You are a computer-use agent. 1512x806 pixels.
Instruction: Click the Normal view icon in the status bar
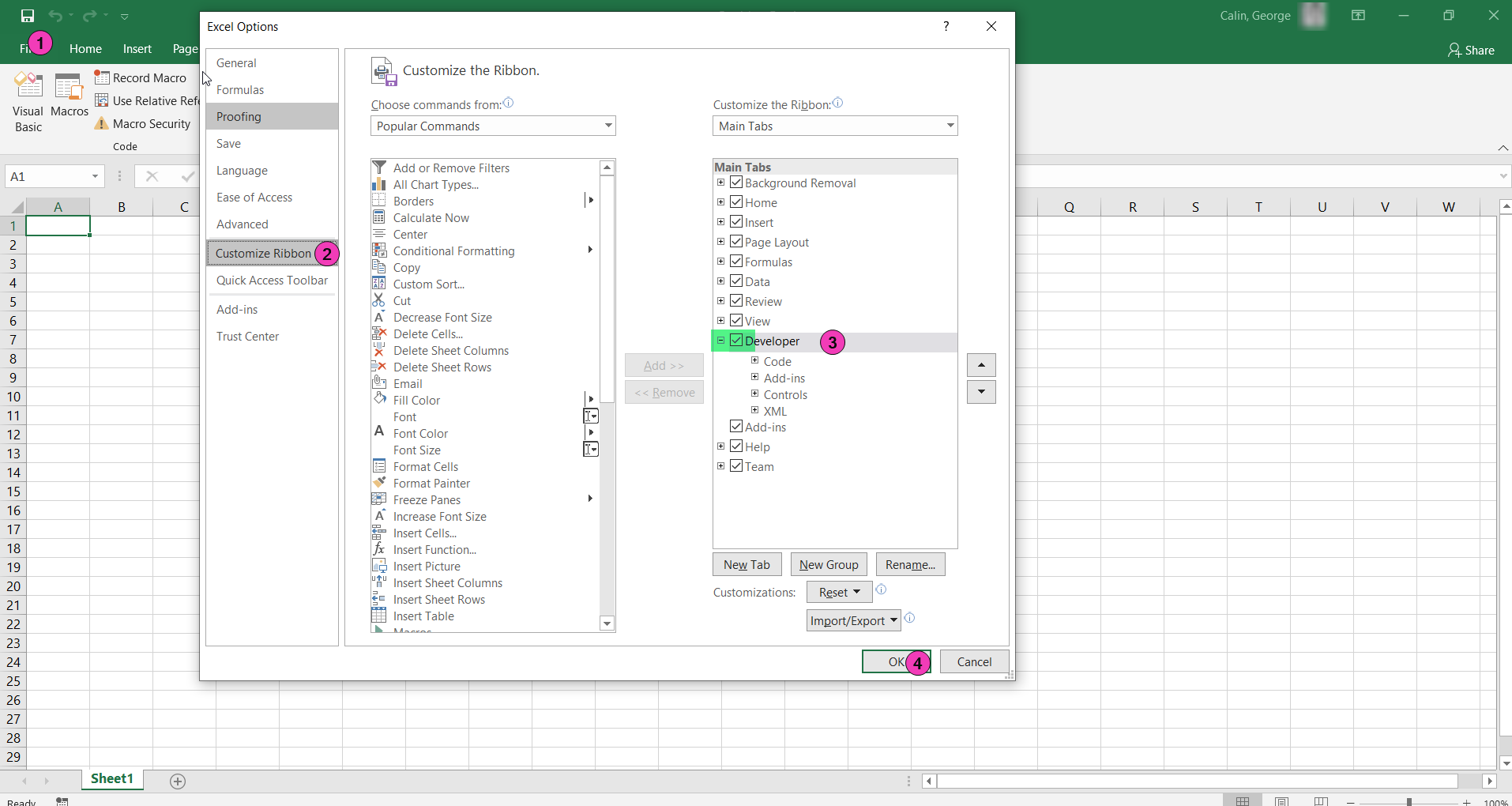[x=1243, y=801]
